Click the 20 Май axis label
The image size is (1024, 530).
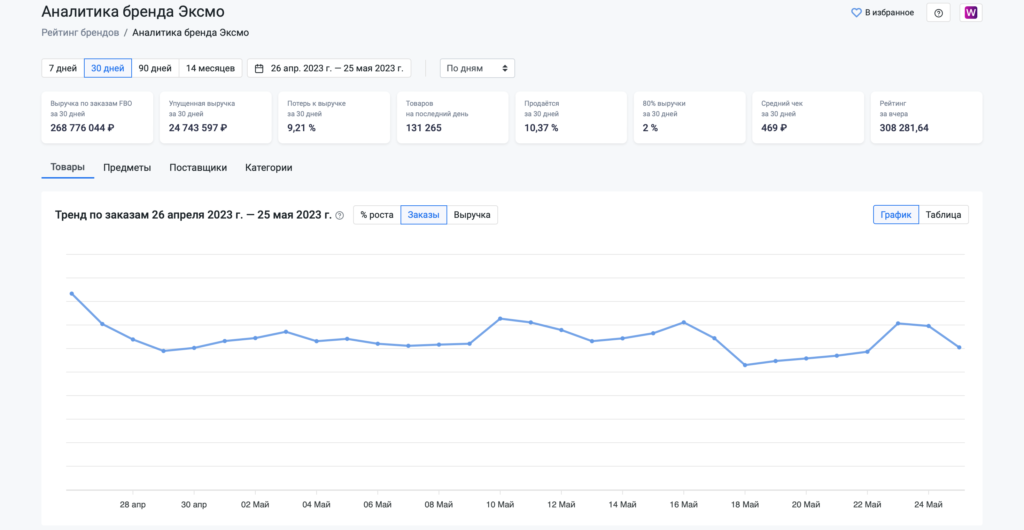click(806, 505)
